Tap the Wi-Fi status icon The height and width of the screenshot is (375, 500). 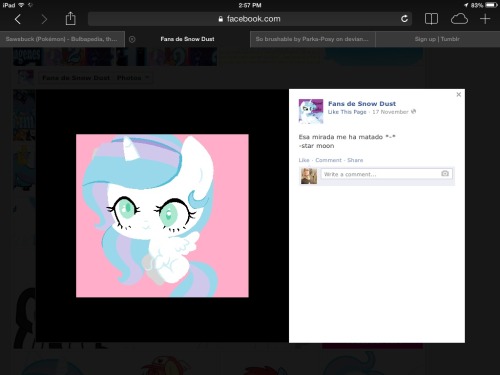click(22, 5)
